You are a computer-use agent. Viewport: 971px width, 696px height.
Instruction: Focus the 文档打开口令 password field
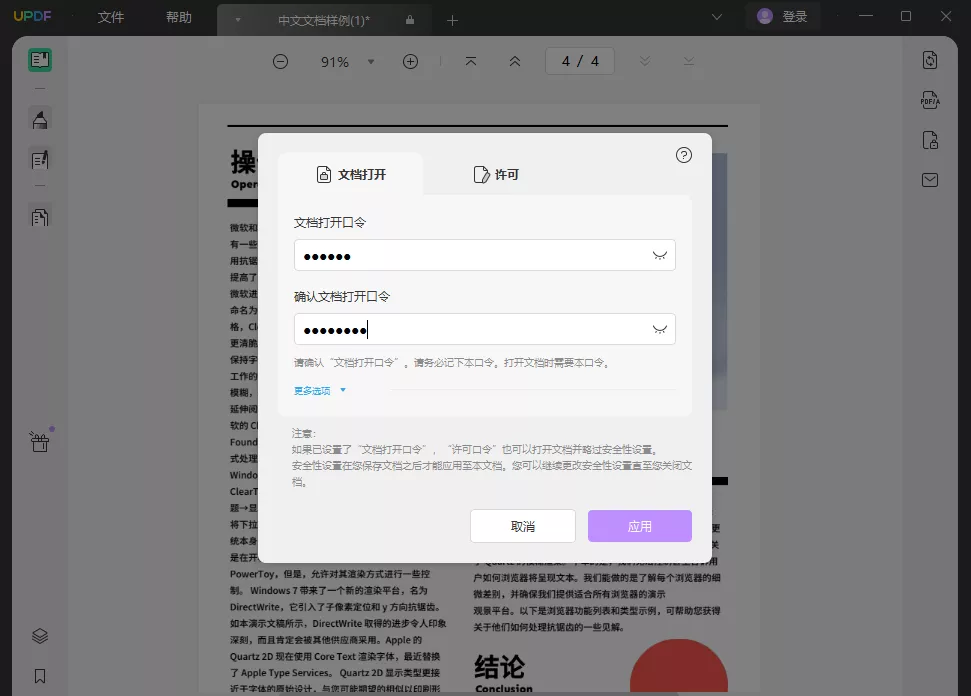click(x=484, y=255)
